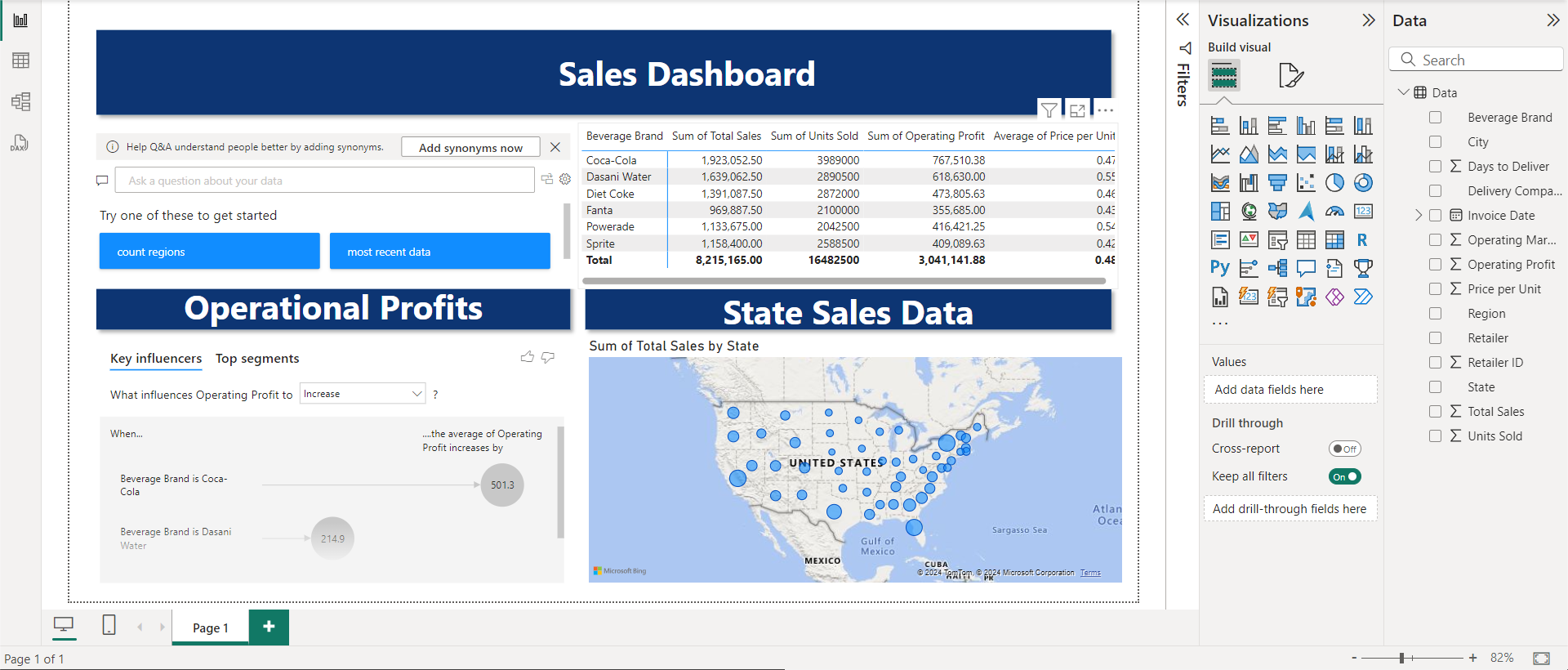Select the Power Automate visual
Screen dimensions: 1568x670
pos(1363,297)
